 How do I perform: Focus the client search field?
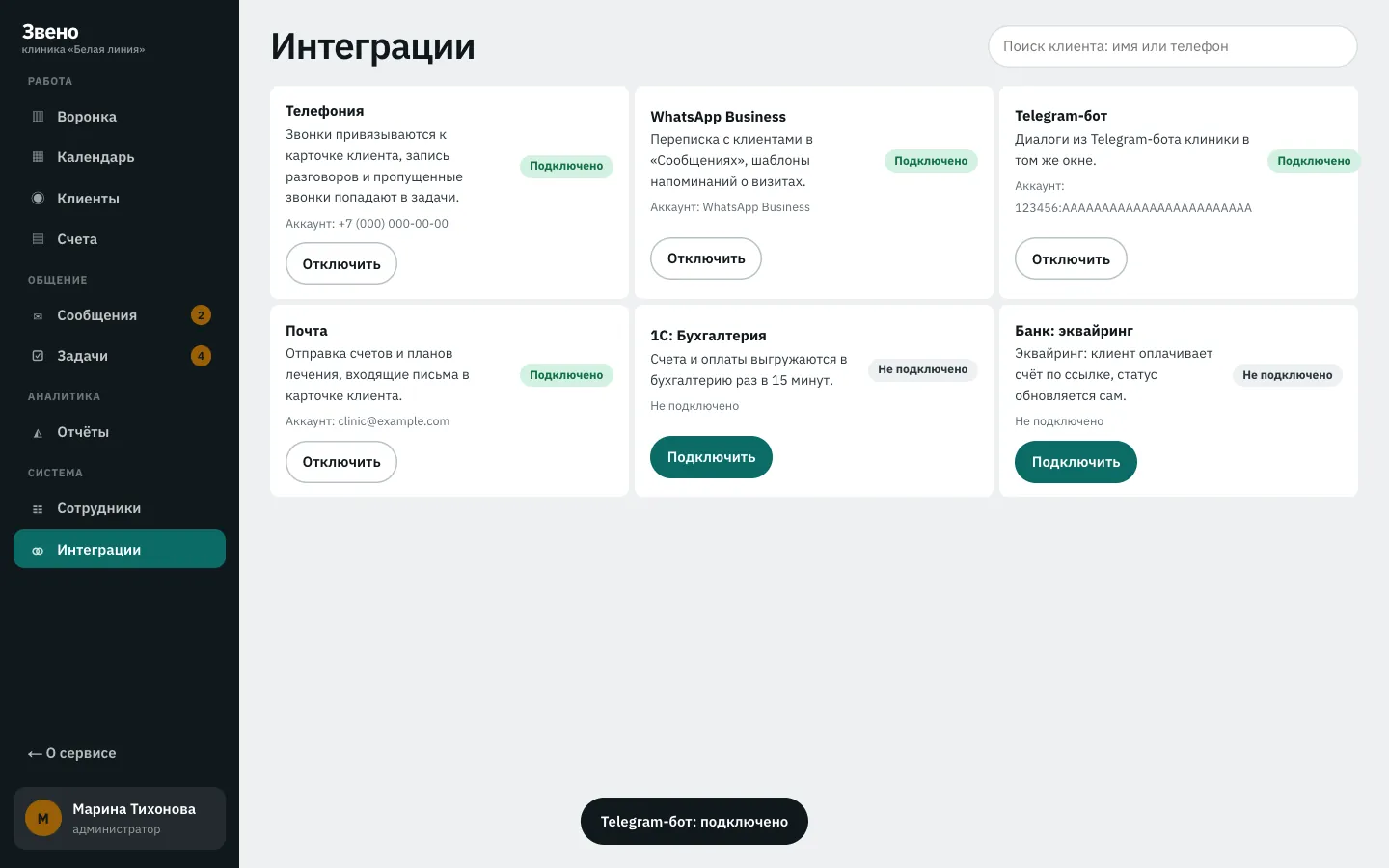pos(1173,46)
